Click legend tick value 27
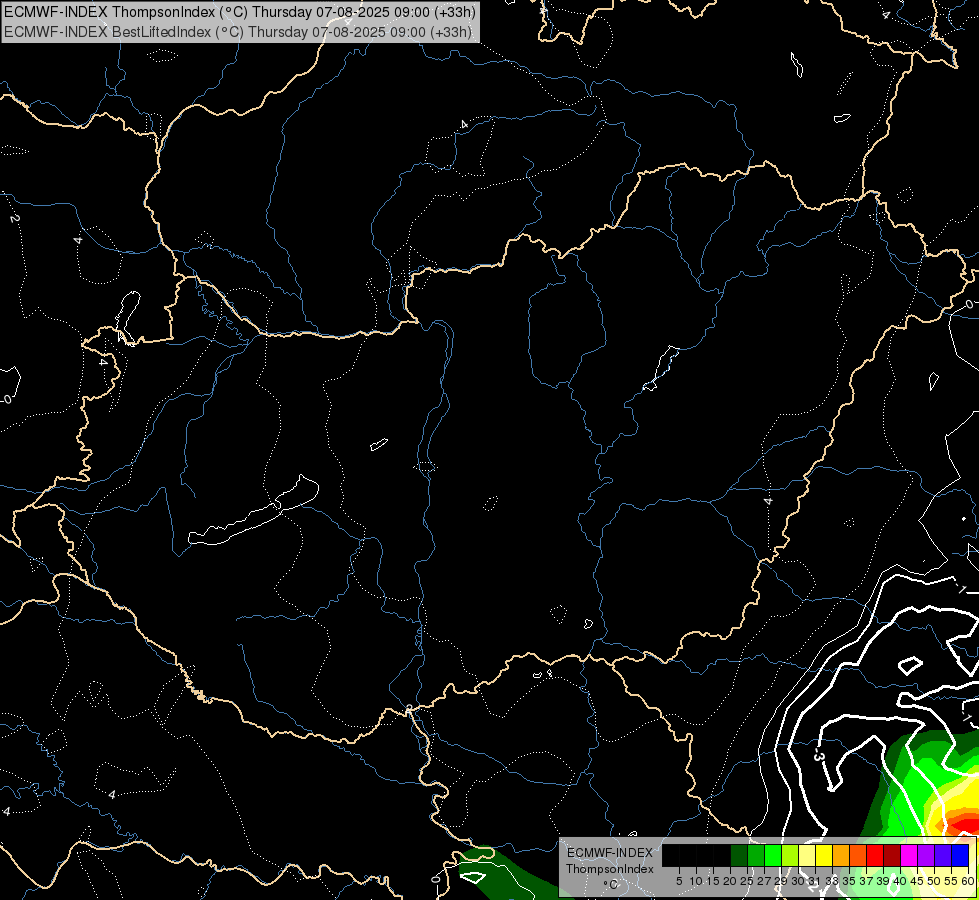Image resolution: width=979 pixels, height=900 pixels. (x=764, y=881)
